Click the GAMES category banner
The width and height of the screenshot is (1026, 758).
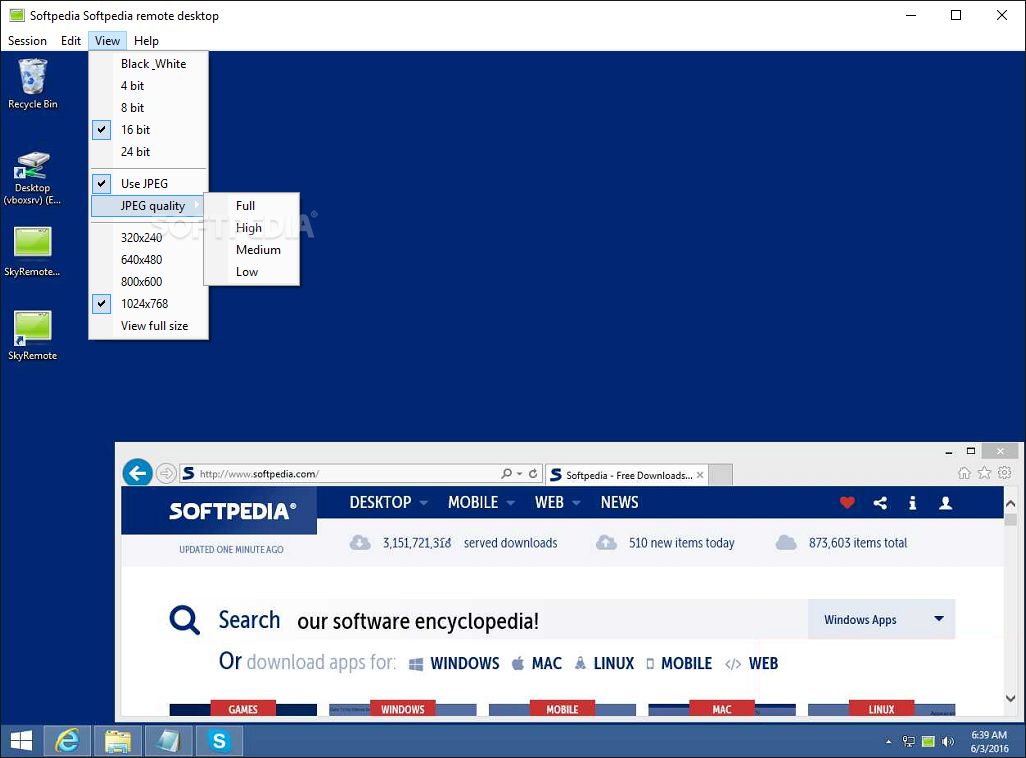tap(243, 709)
